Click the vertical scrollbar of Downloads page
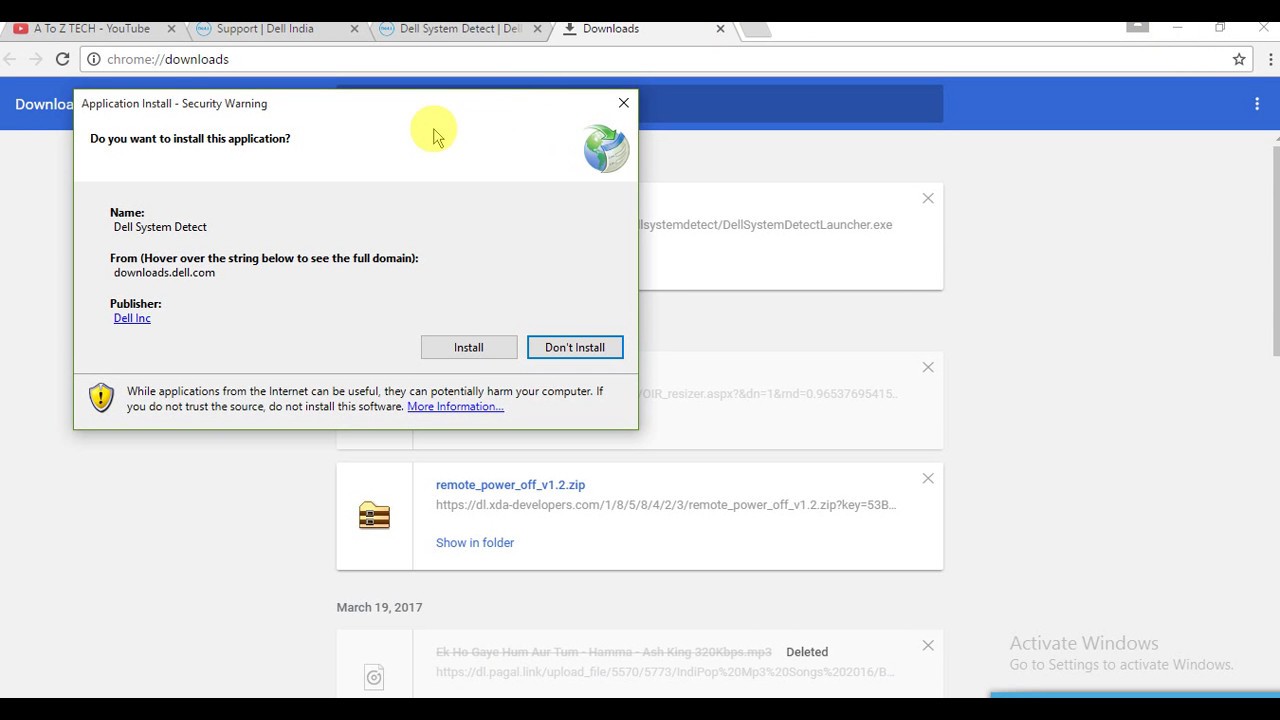The height and width of the screenshot is (720, 1280). 1275,250
